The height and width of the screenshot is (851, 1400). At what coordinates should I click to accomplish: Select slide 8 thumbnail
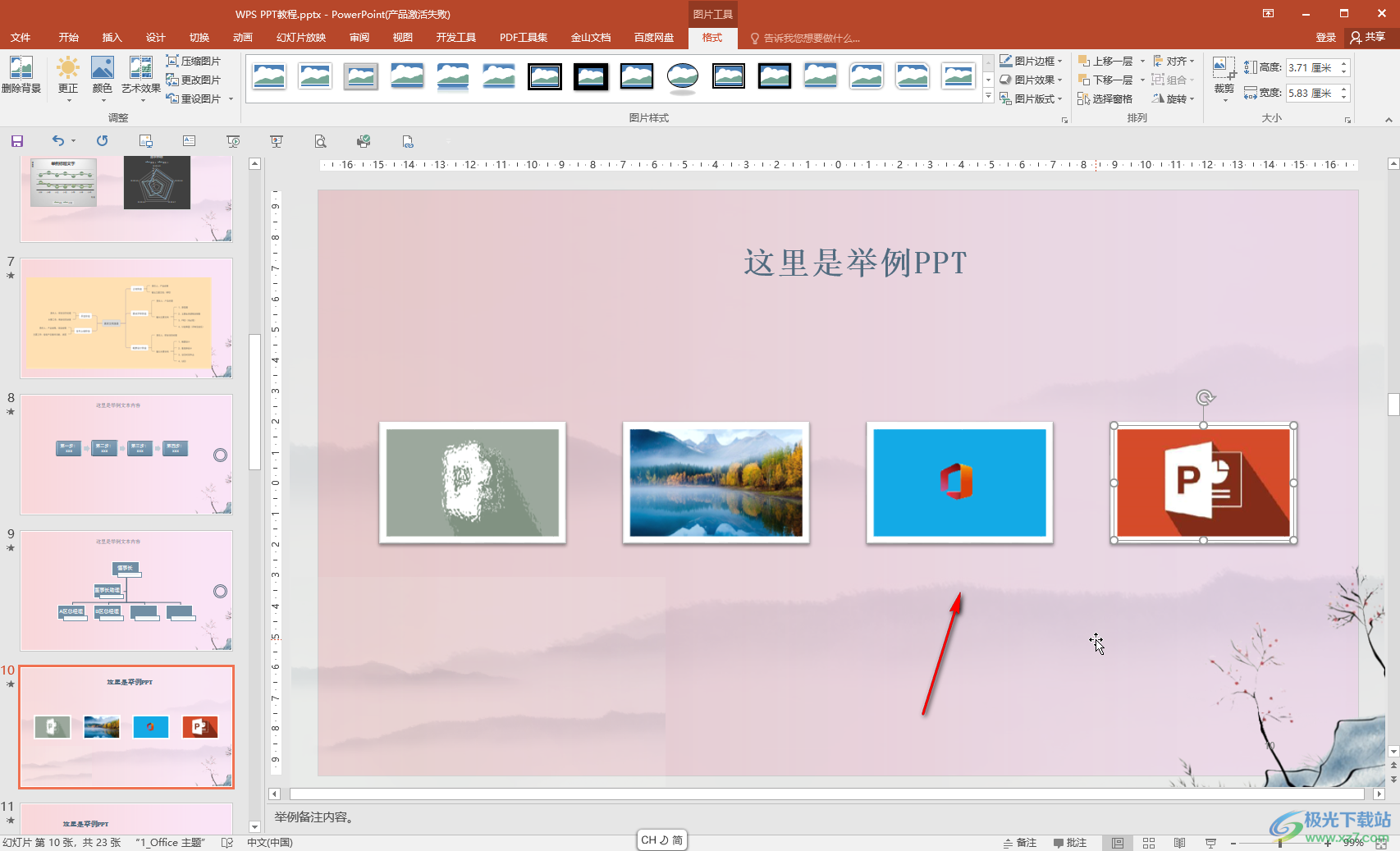126,455
